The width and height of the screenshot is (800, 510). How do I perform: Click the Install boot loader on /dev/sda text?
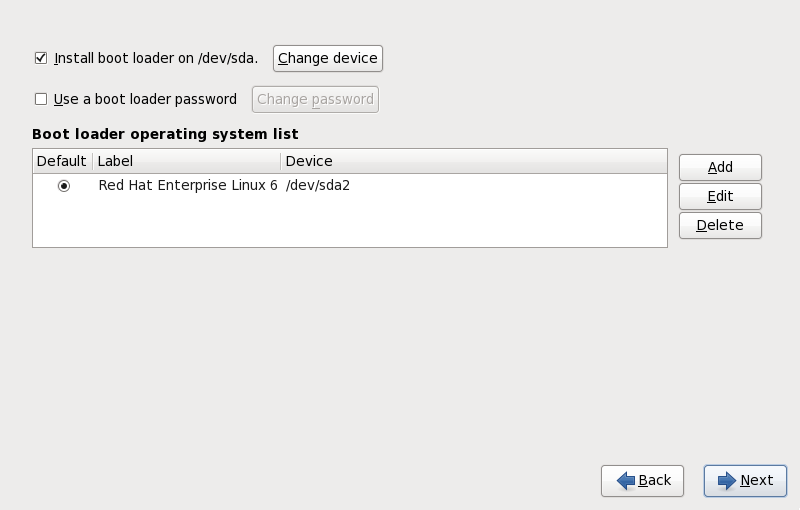pos(156,58)
